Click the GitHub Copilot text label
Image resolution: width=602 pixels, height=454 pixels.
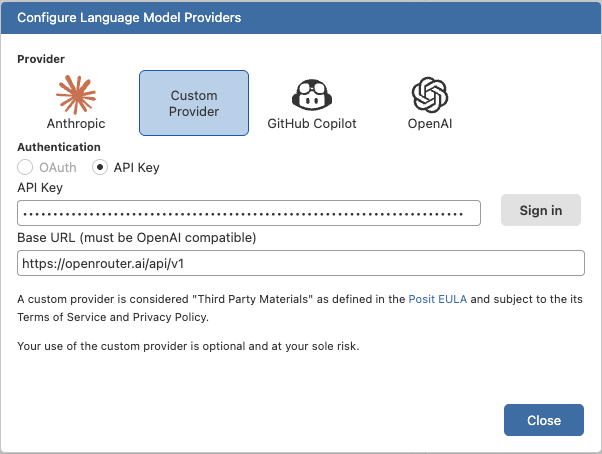[311, 124]
